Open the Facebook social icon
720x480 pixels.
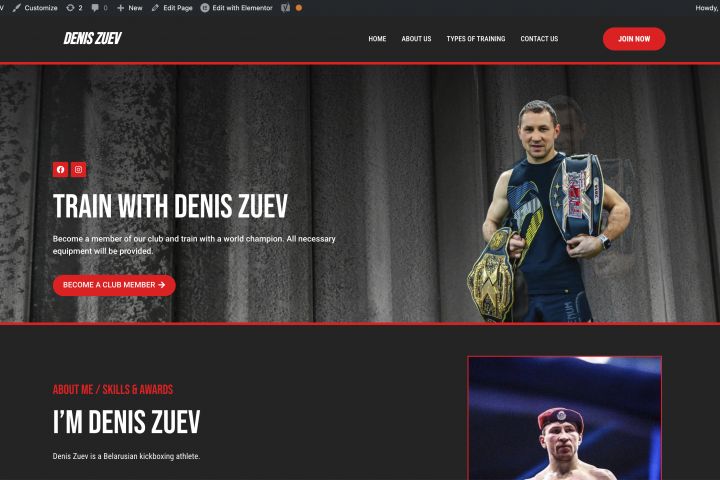(x=61, y=169)
